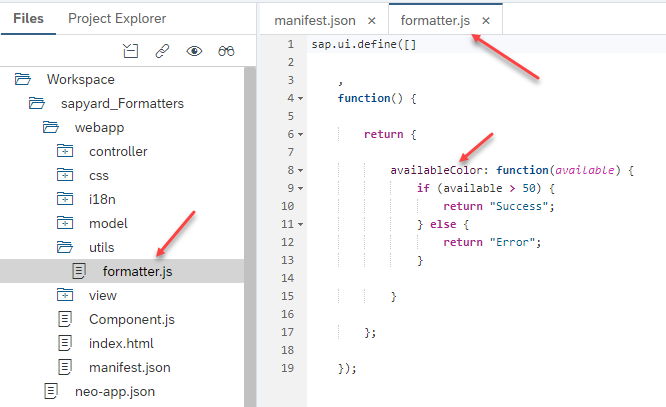The width and height of the screenshot is (666, 407).
Task: Click the neo-app.json file icon
Action: click(x=51, y=391)
